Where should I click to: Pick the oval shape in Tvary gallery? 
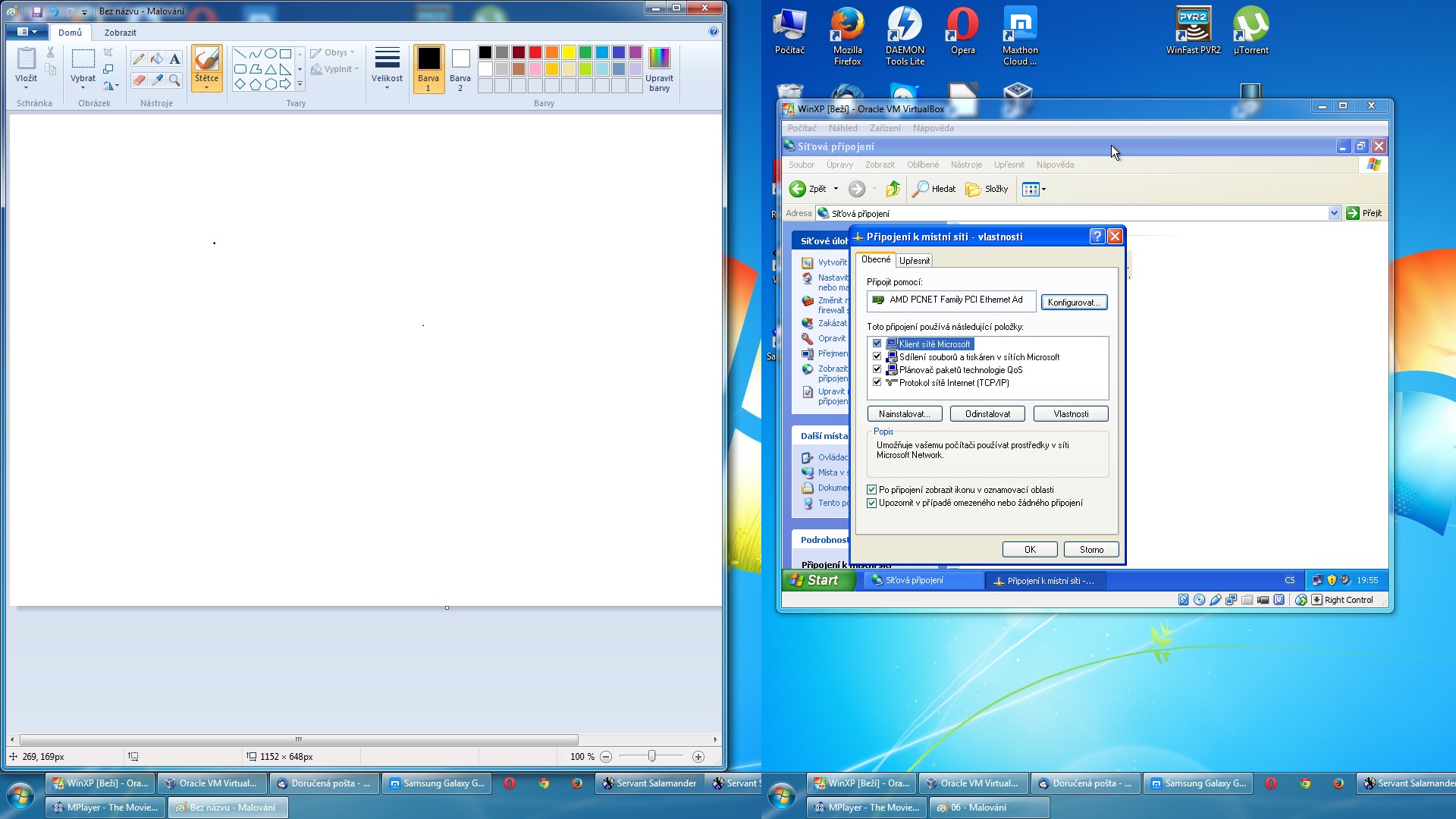pos(270,54)
